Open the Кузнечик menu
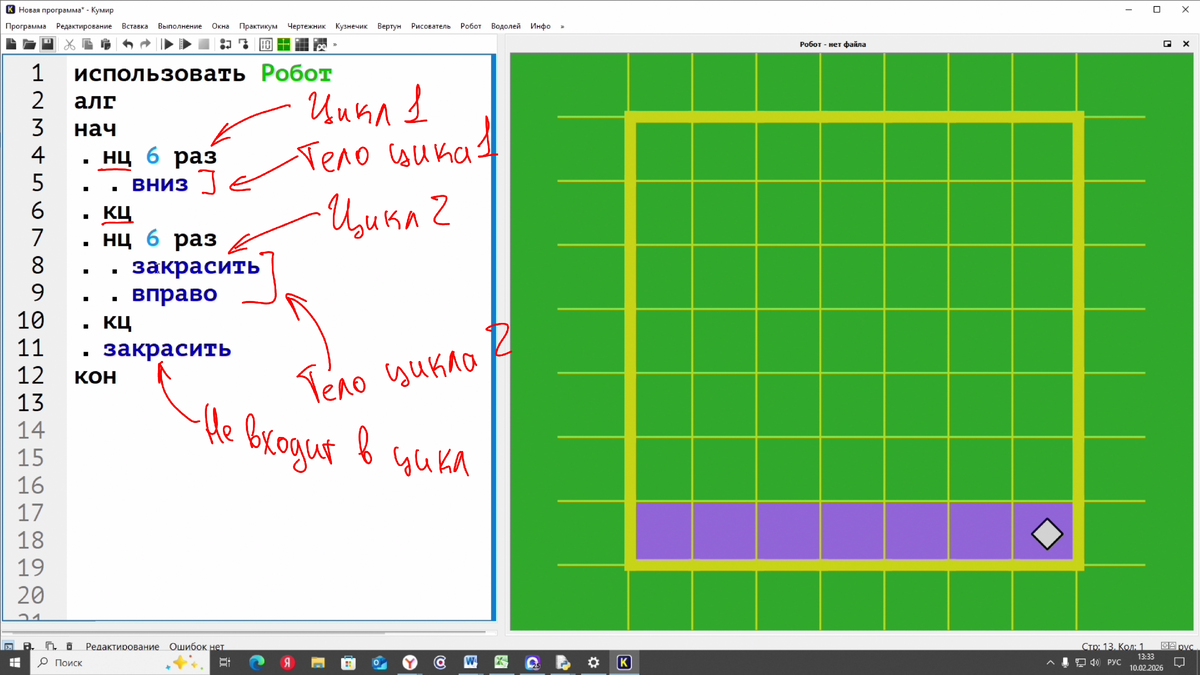Viewport: 1200px width, 675px height. tap(351, 26)
